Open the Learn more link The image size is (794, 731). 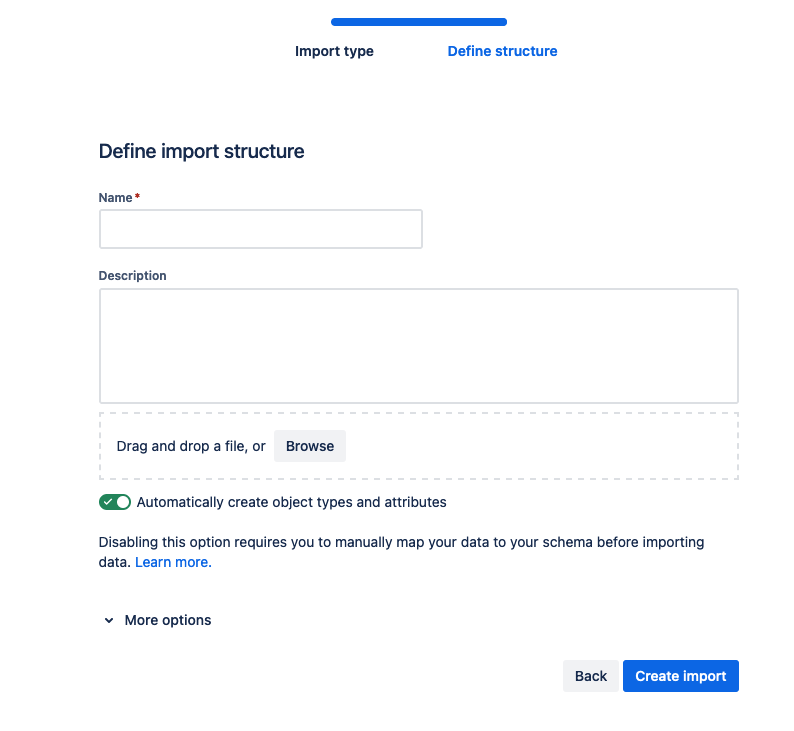tap(173, 562)
